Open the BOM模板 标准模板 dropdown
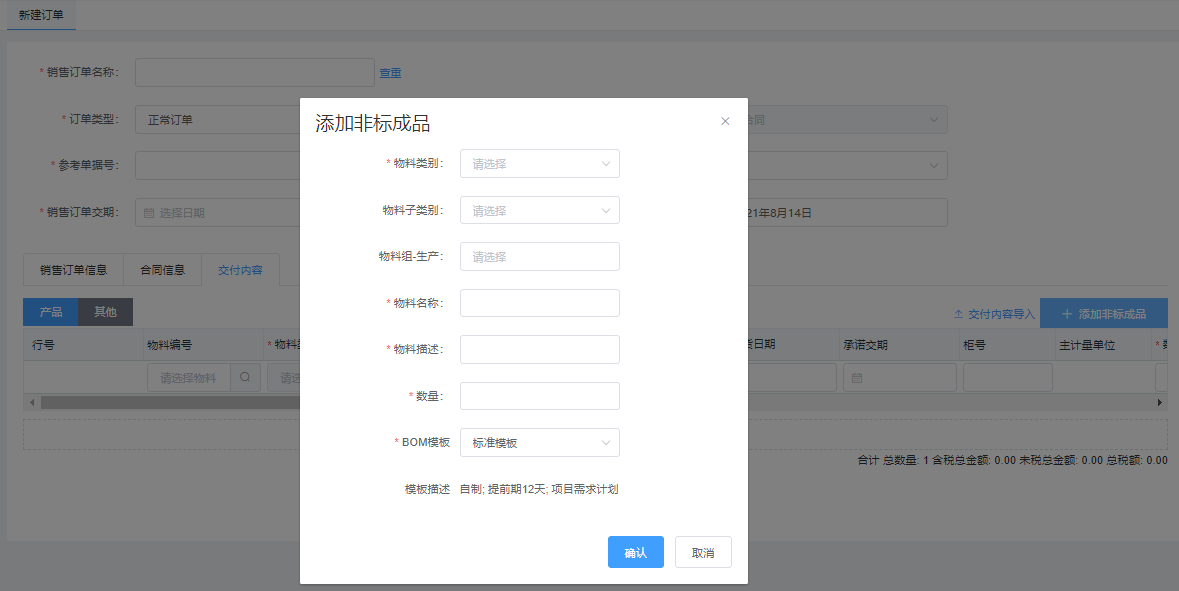The width and height of the screenshot is (1179, 591). (539, 443)
